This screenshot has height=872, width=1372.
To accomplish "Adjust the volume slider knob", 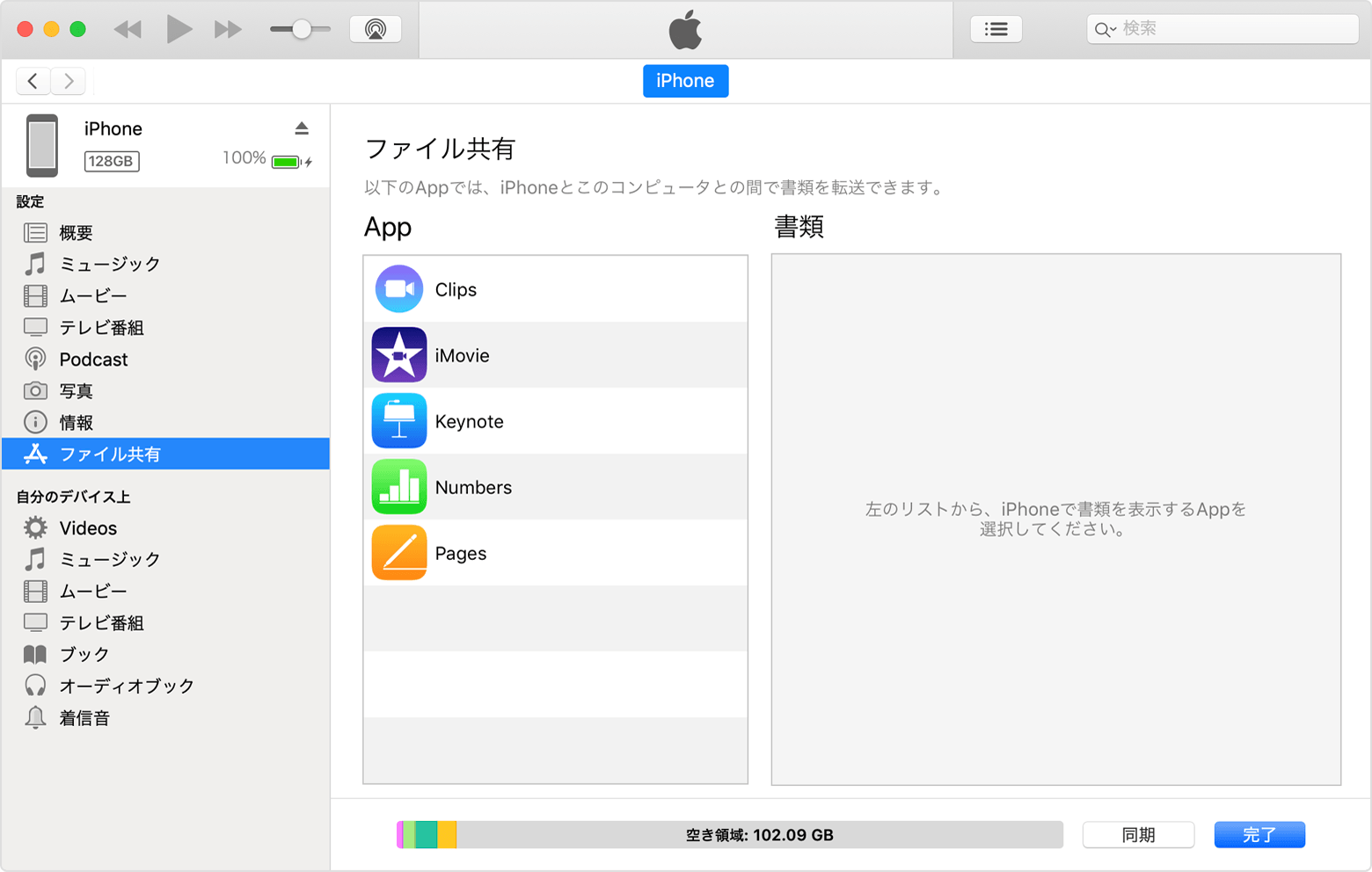I will (x=302, y=29).
